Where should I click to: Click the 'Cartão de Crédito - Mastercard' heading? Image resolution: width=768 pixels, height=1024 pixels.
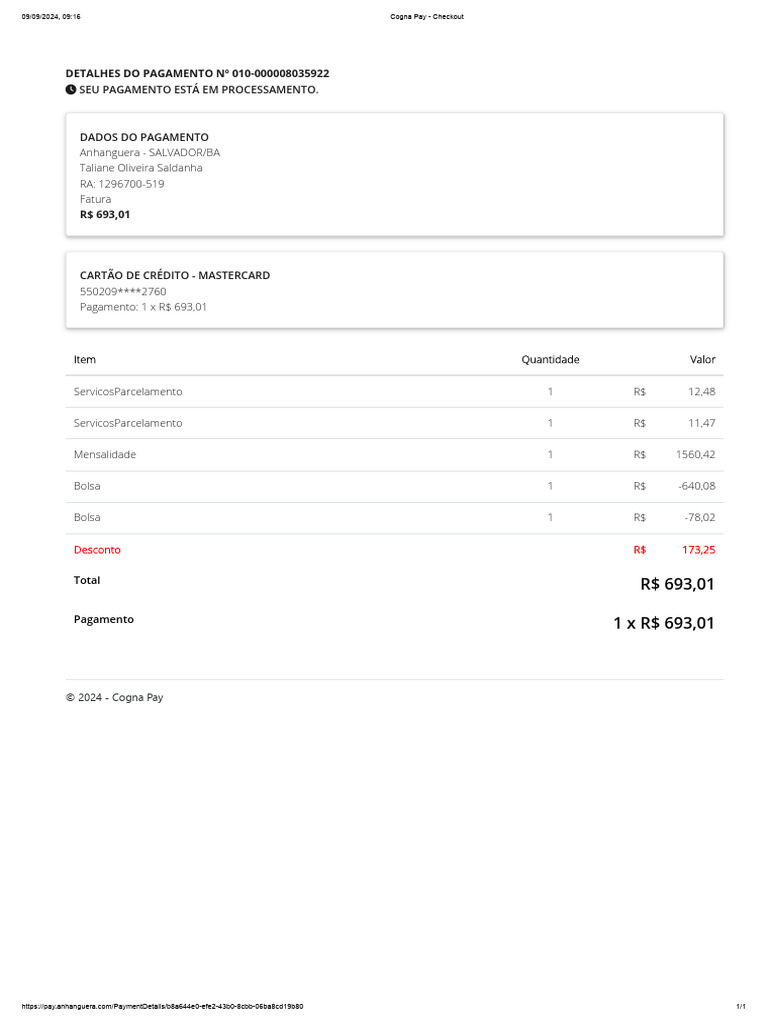pyautogui.click(x=175, y=276)
